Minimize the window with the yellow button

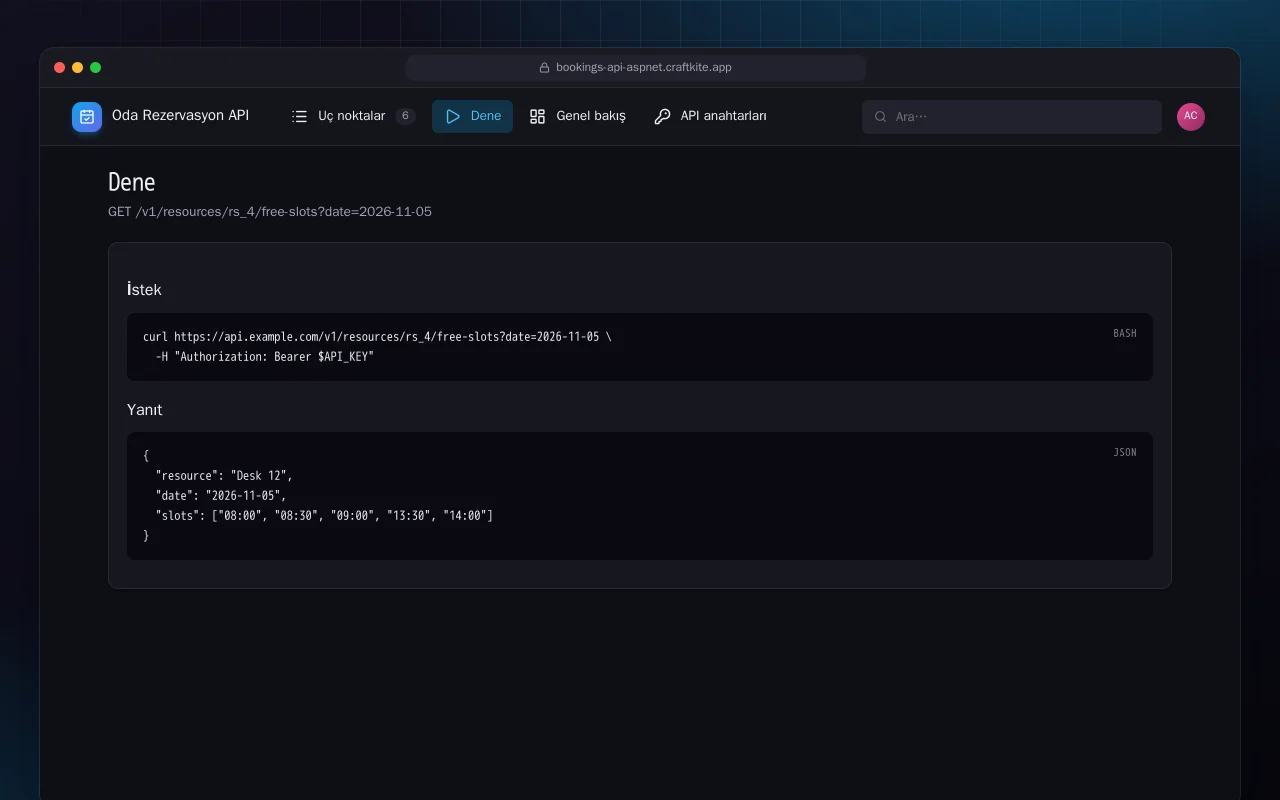point(78,68)
